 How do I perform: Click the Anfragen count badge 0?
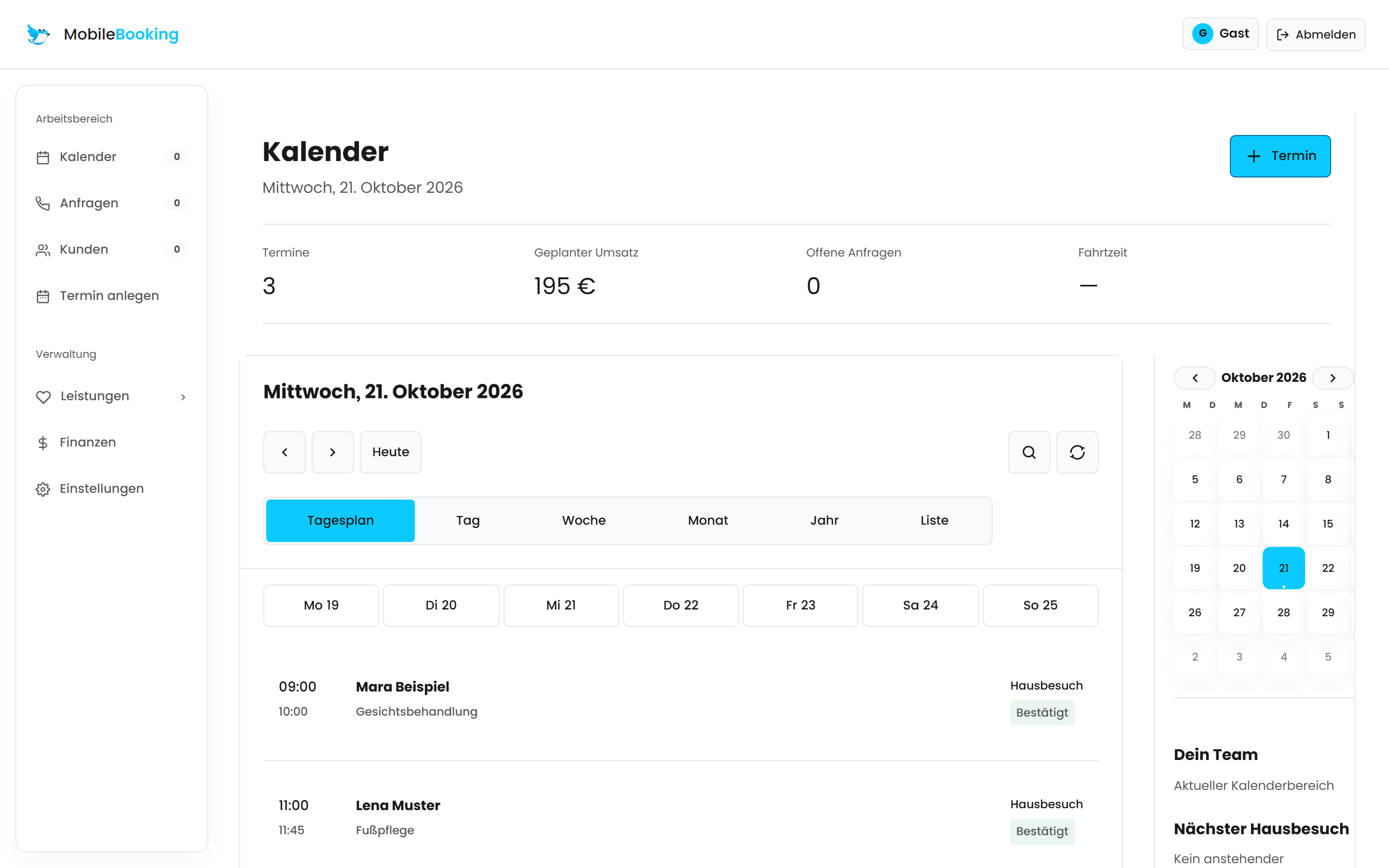177,203
